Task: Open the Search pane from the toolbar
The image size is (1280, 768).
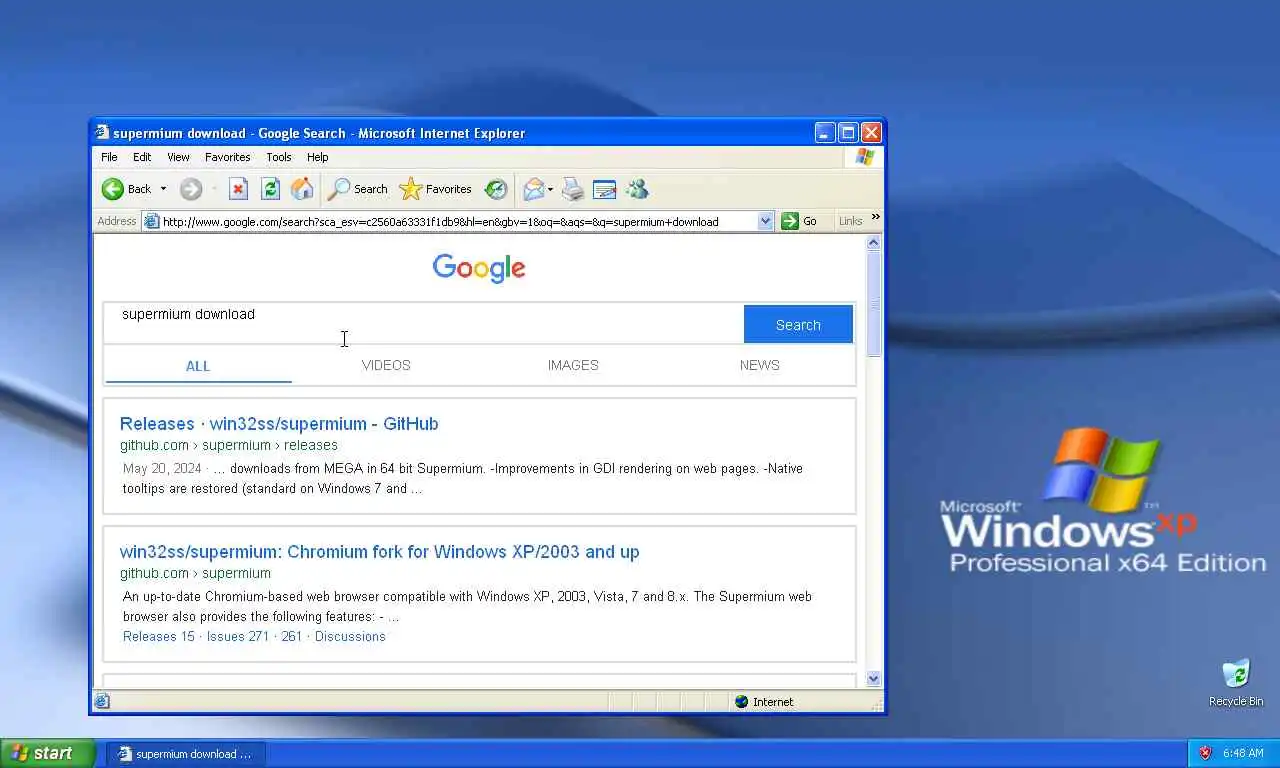Action: pyautogui.click(x=358, y=189)
